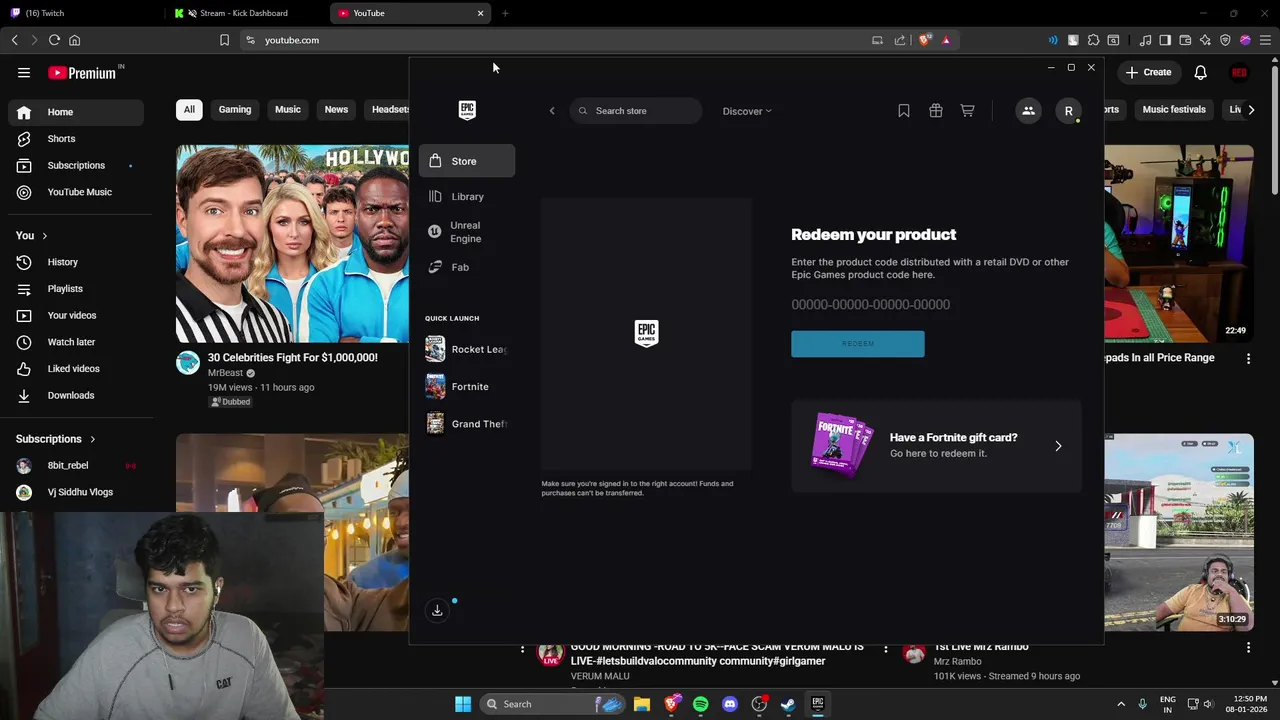
Task: Focus the Search store field
Action: click(x=636, y=111)
